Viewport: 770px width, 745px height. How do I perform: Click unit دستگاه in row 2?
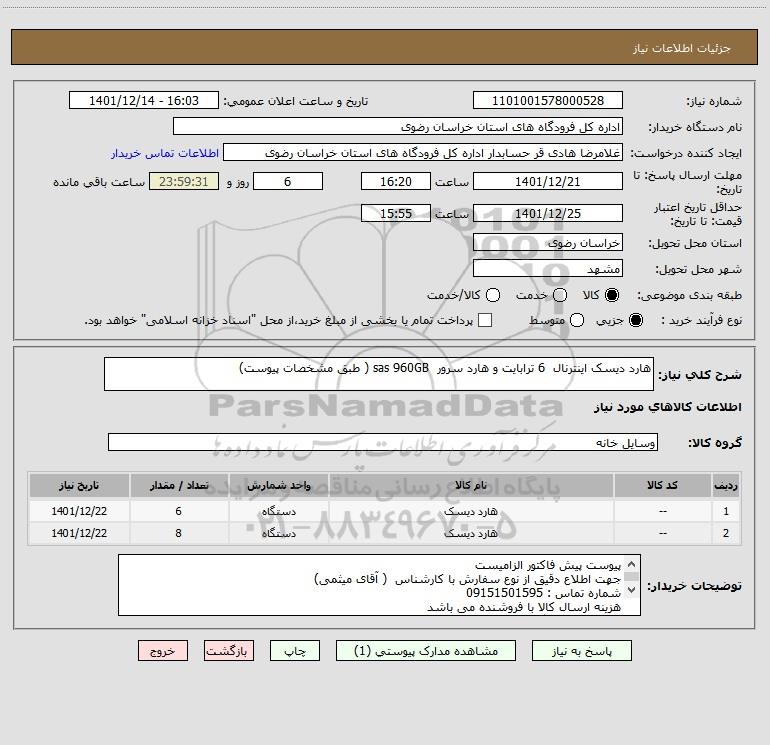pyautogui.click(x=278, y=533)
